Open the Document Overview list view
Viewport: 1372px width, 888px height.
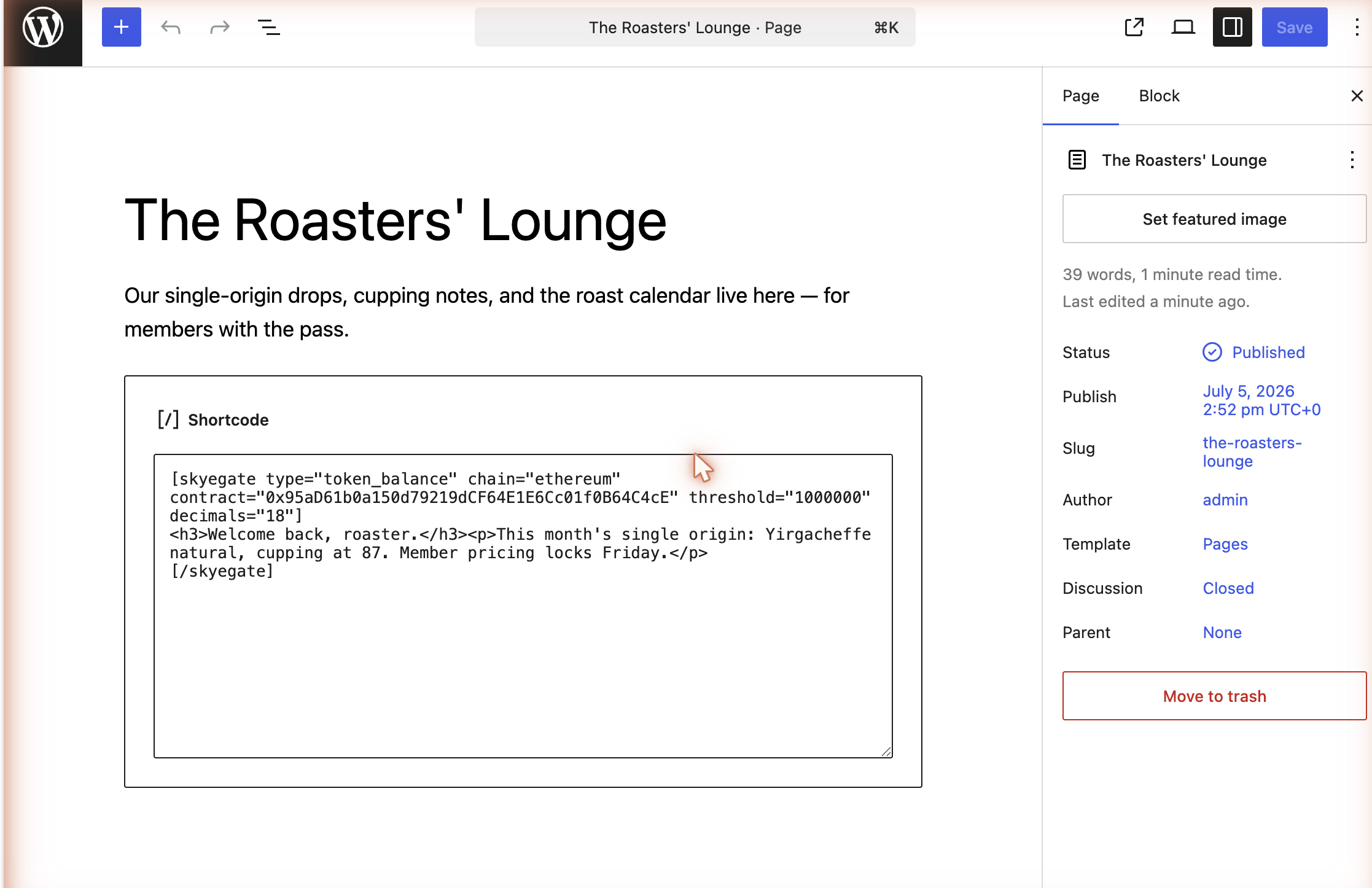[268, 27]
